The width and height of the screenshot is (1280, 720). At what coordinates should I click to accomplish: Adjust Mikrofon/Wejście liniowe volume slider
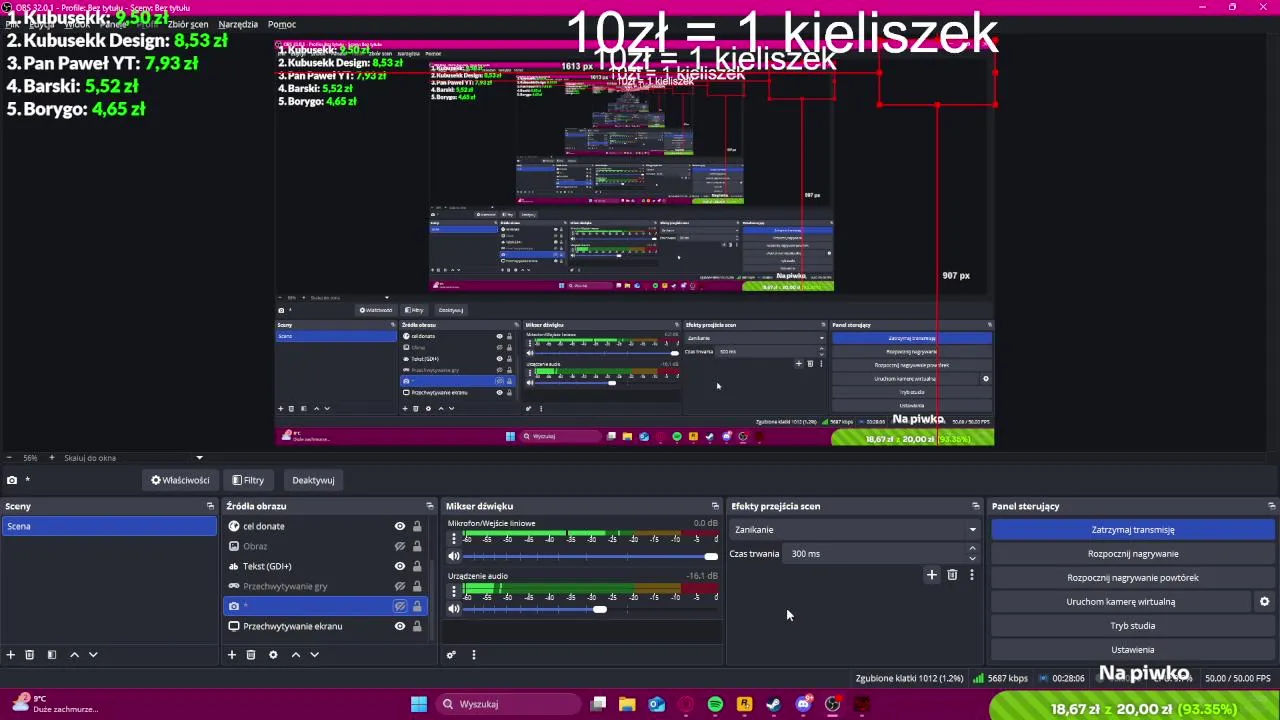click(591, 556)
